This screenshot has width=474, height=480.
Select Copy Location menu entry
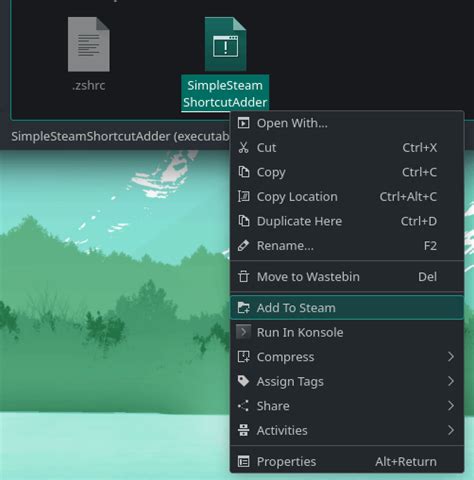pos(347,196)
